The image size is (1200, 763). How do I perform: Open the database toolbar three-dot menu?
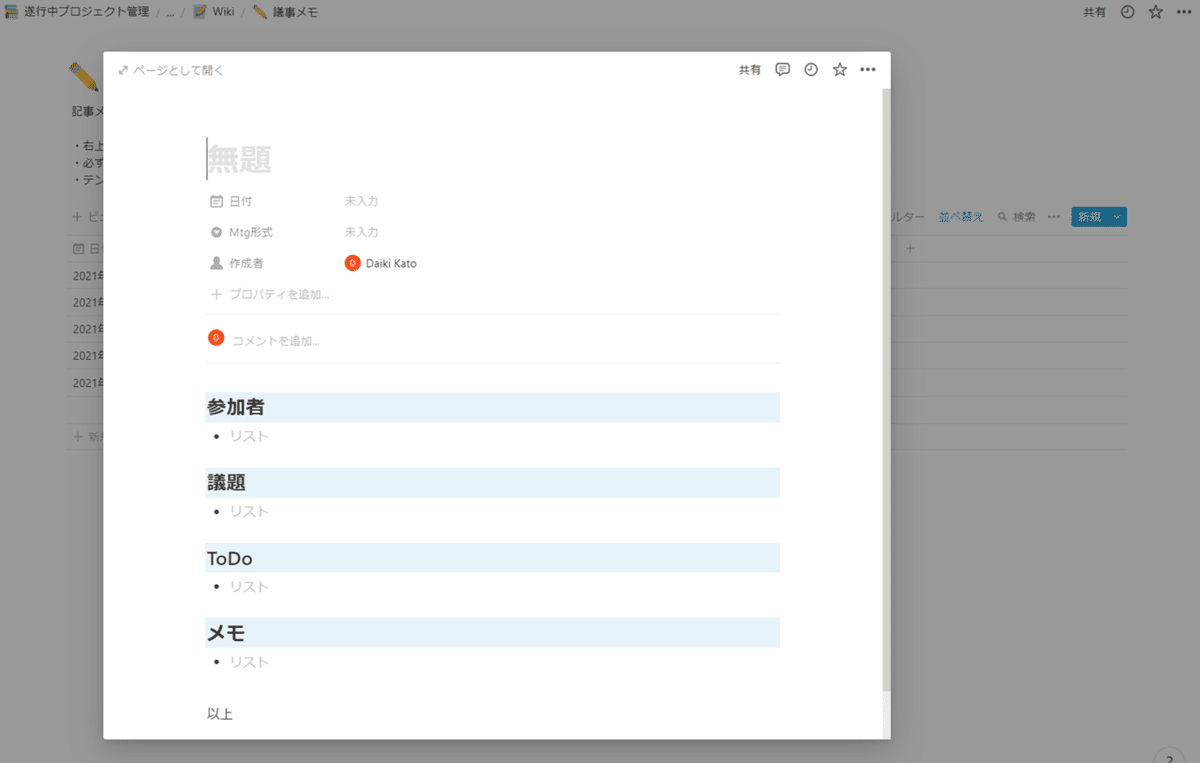pyautogui.click(x=1054, y=216)
